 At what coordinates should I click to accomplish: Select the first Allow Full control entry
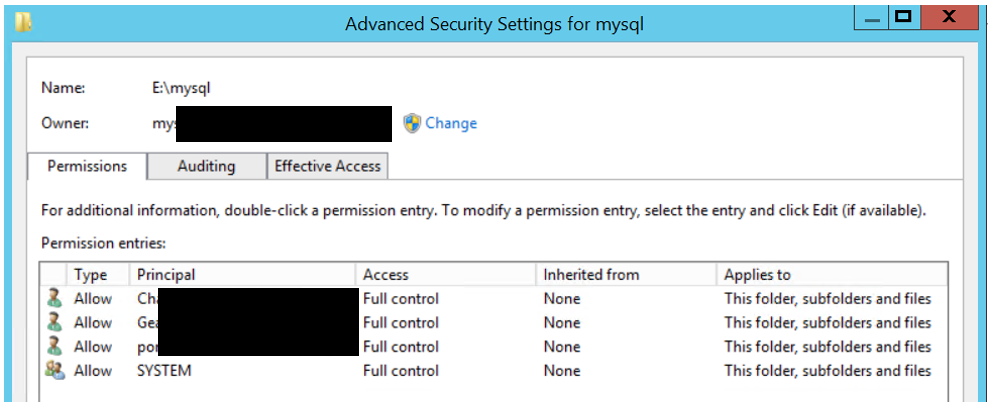[x=400, y=298]
